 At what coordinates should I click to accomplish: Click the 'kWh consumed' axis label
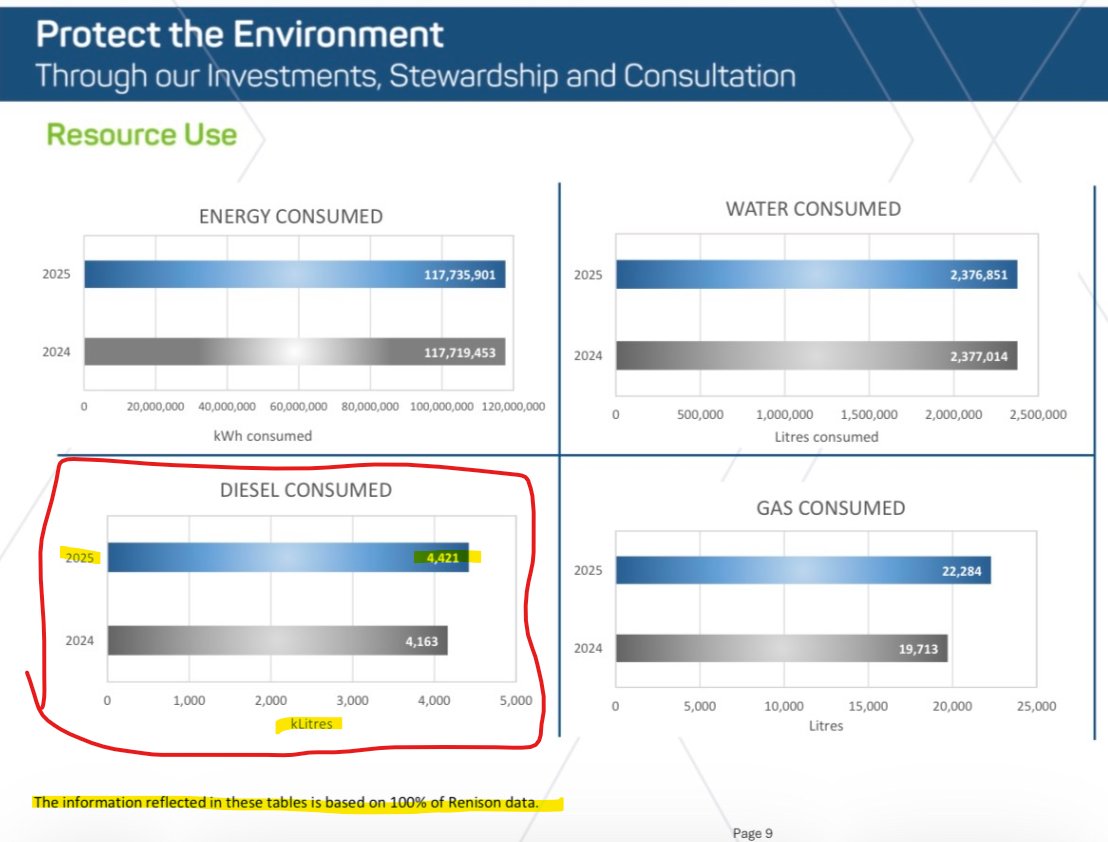pyautogui.click(x=262, y=436)
